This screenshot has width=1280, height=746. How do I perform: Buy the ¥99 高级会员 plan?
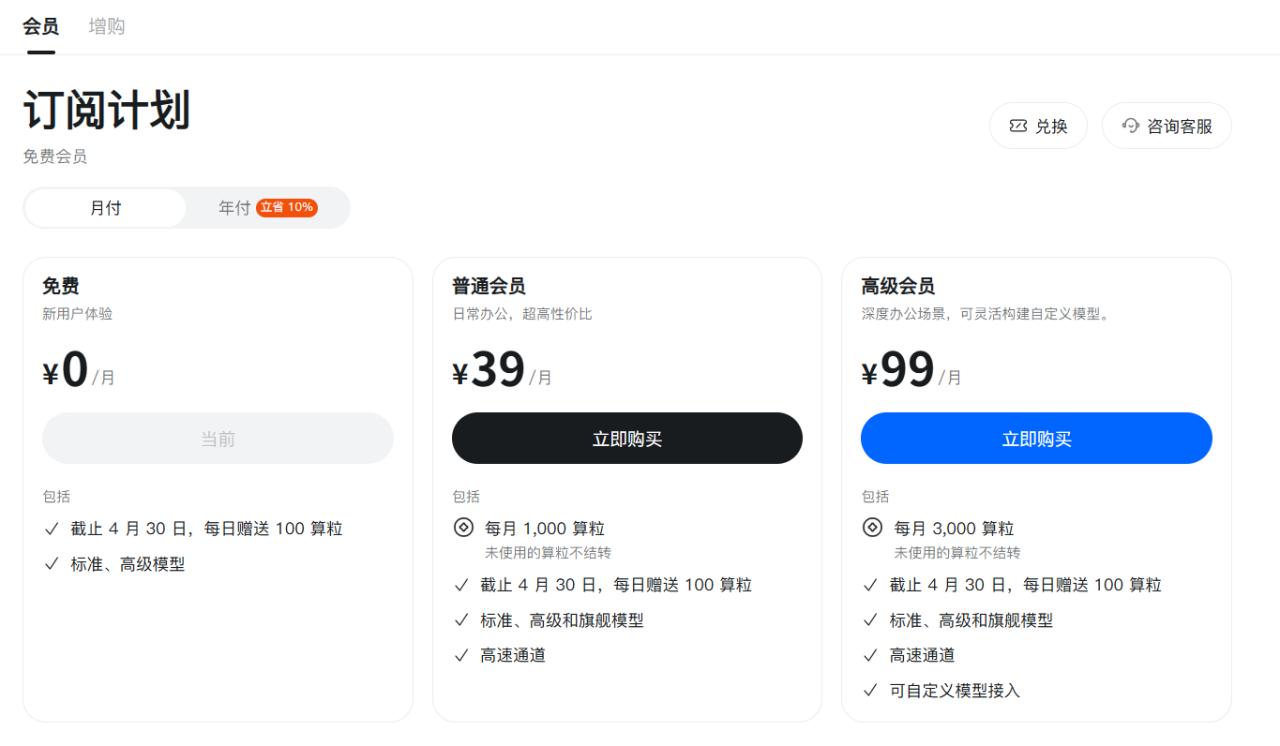1036,439
